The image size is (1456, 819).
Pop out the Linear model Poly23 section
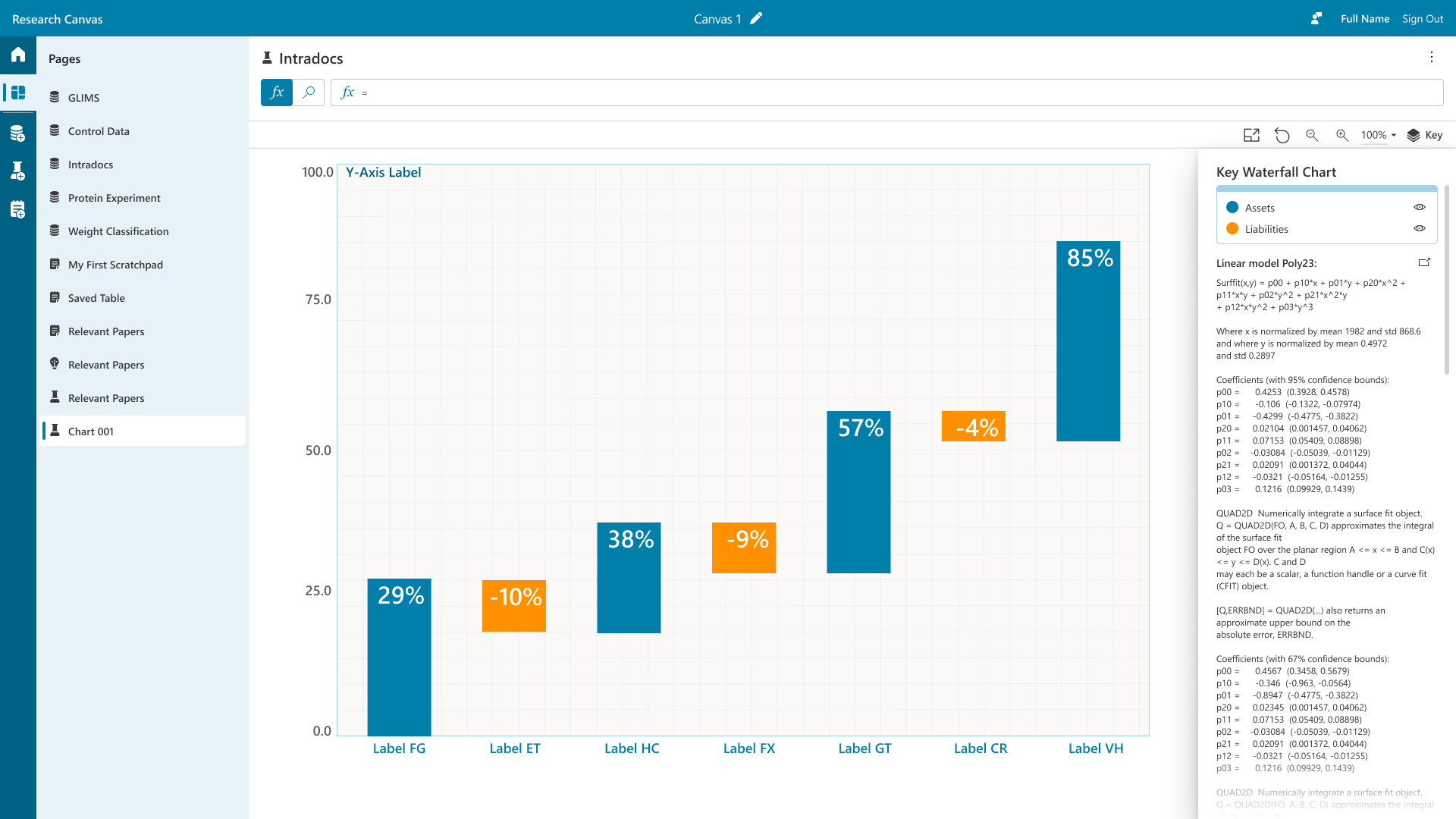[1424, 262]
